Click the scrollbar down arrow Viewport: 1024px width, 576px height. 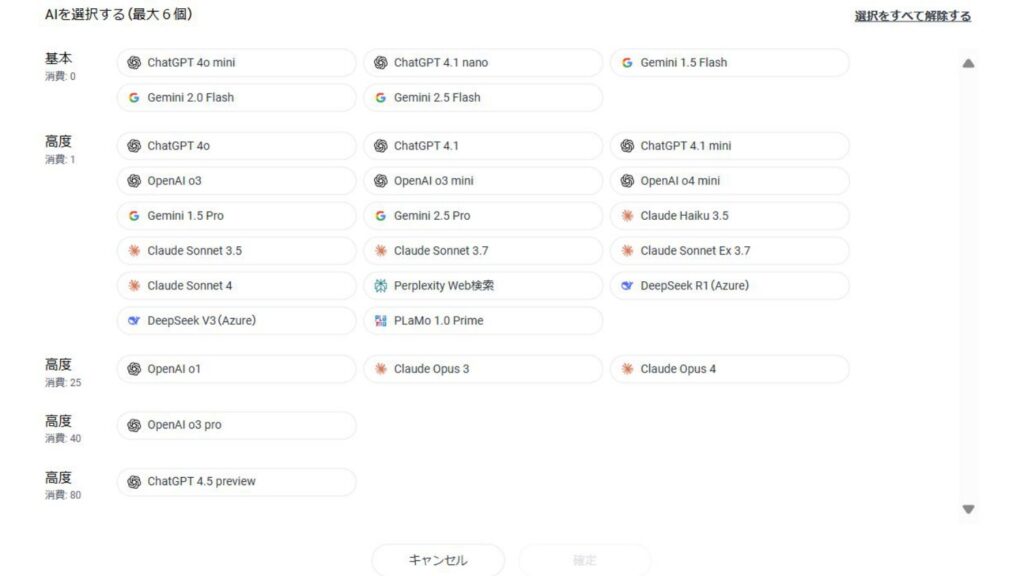(968, 509)
